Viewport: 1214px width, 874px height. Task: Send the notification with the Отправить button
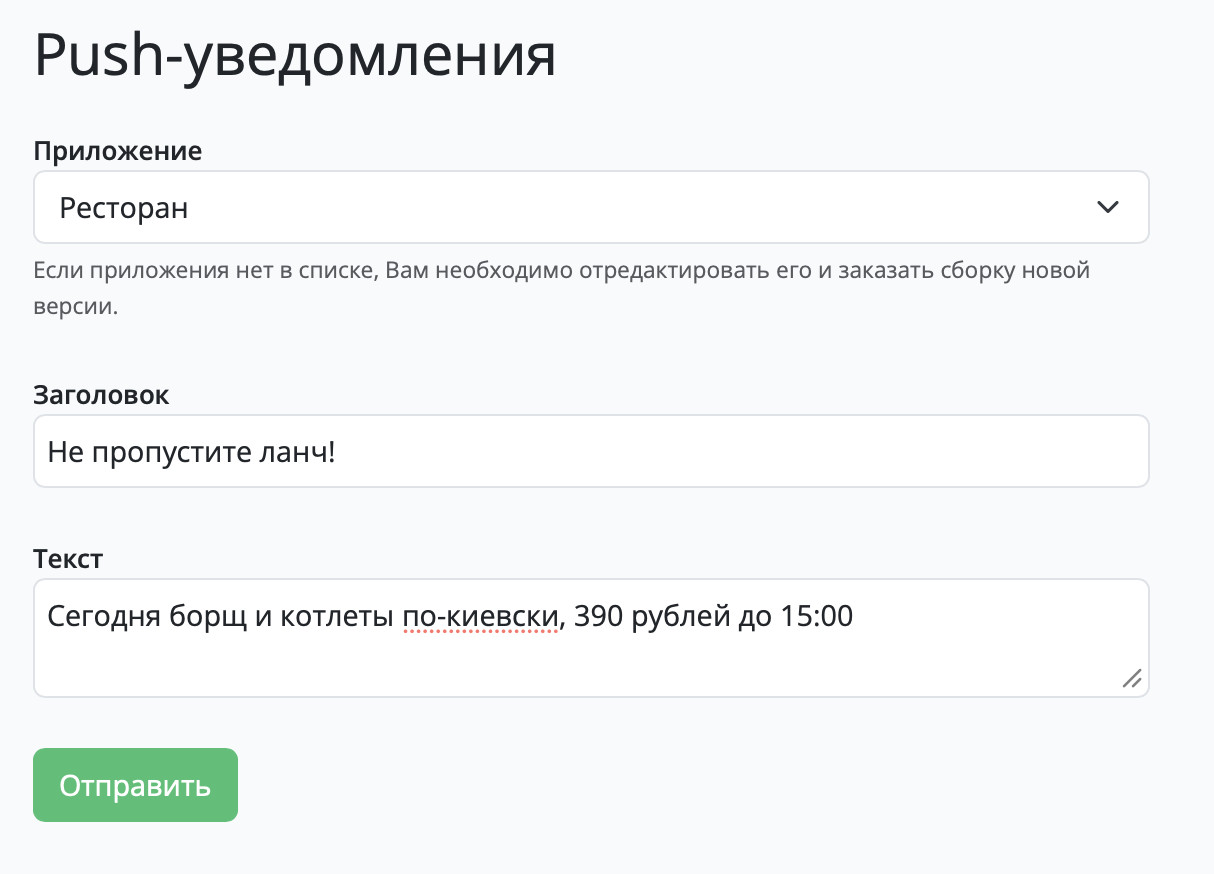(x=136, y=785)
